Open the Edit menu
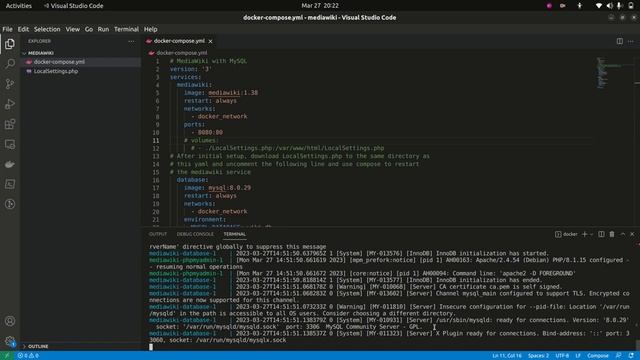 [23, 29]
